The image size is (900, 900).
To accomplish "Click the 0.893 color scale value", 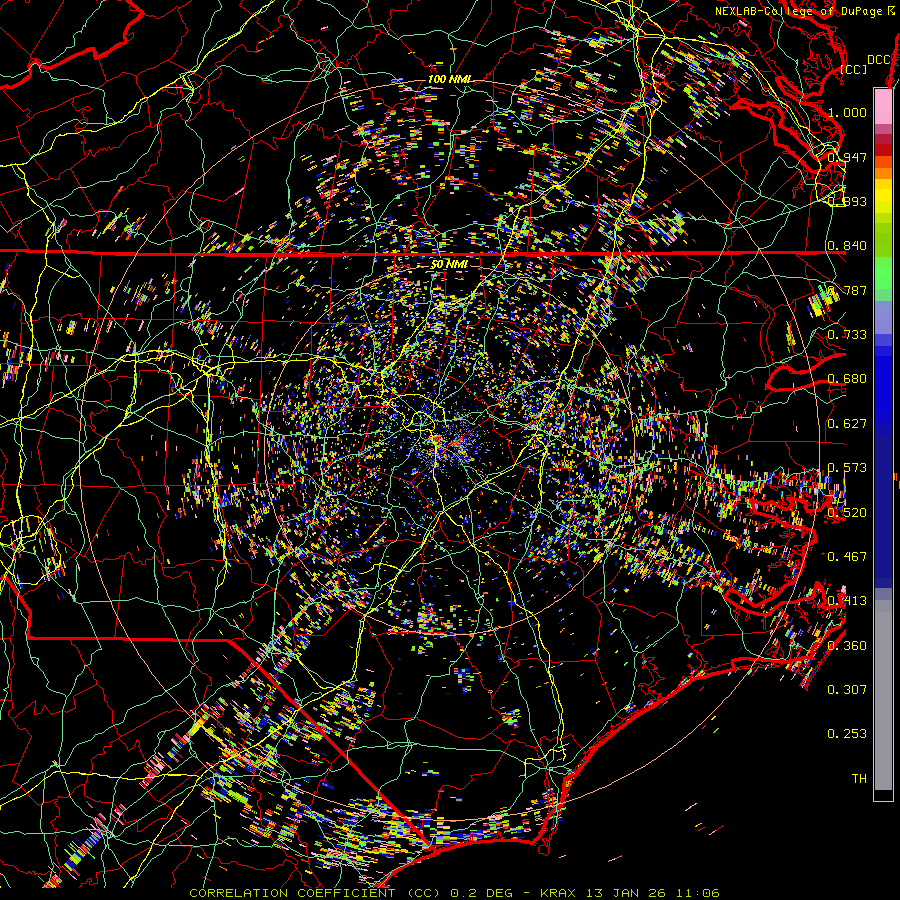I will pos(847,201).
